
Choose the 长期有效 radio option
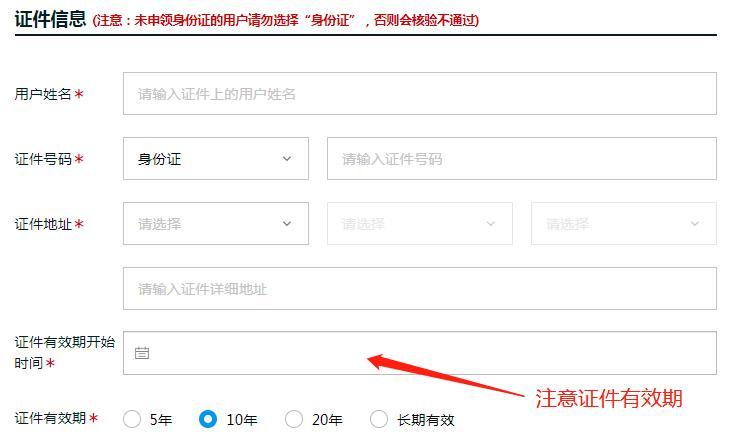[x=379, y=419]
